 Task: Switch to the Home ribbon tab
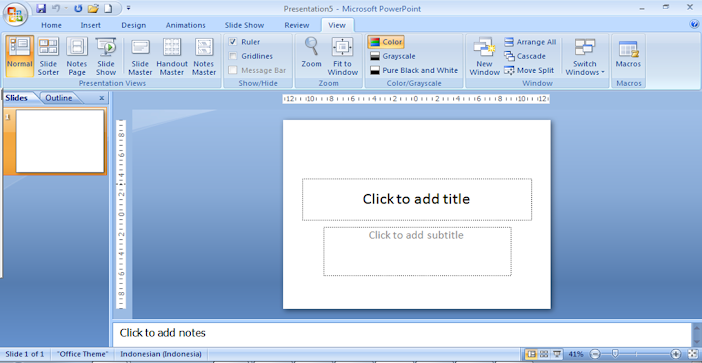coord(51,25)
